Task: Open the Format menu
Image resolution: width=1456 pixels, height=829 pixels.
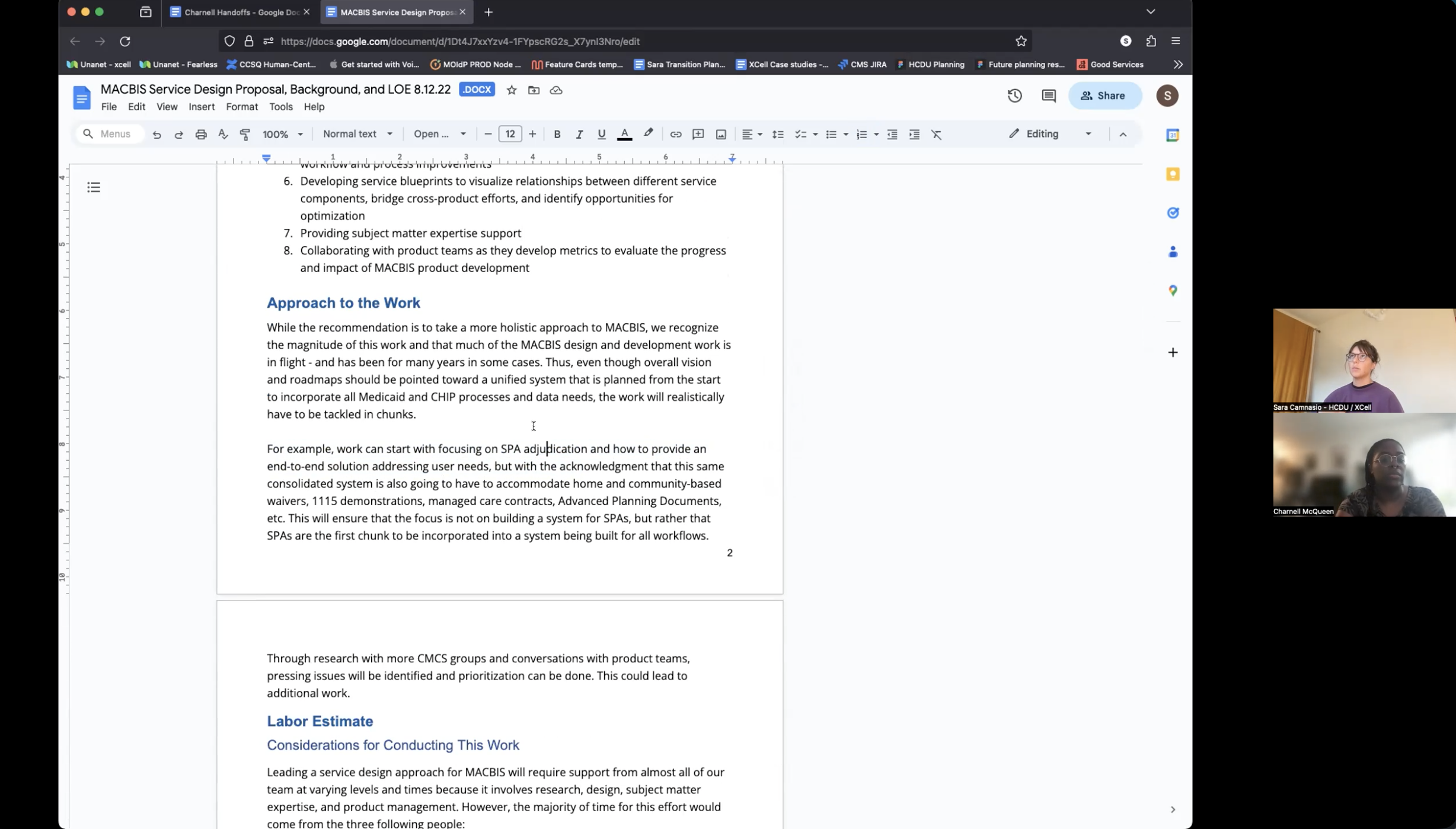Action: tap(242, 107)
